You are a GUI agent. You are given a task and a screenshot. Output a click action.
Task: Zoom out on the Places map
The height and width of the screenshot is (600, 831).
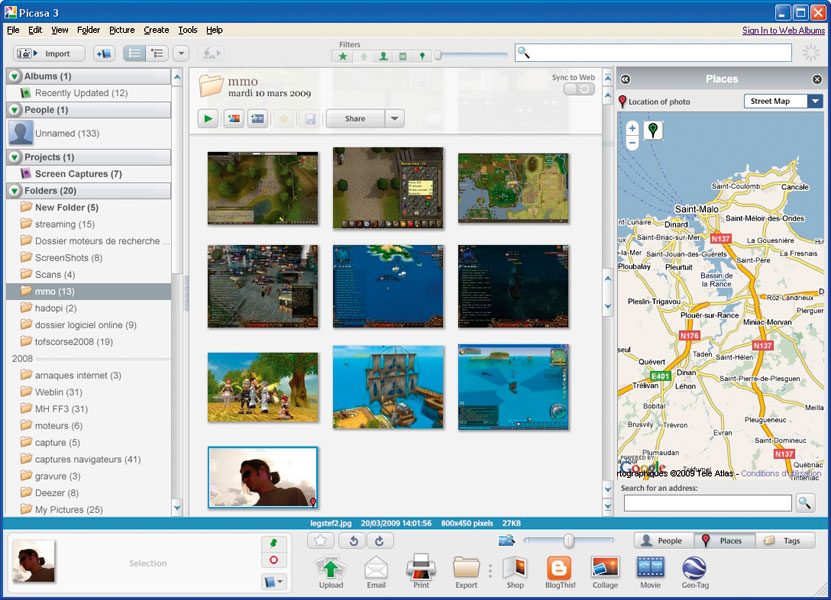(x=632, y=143)
